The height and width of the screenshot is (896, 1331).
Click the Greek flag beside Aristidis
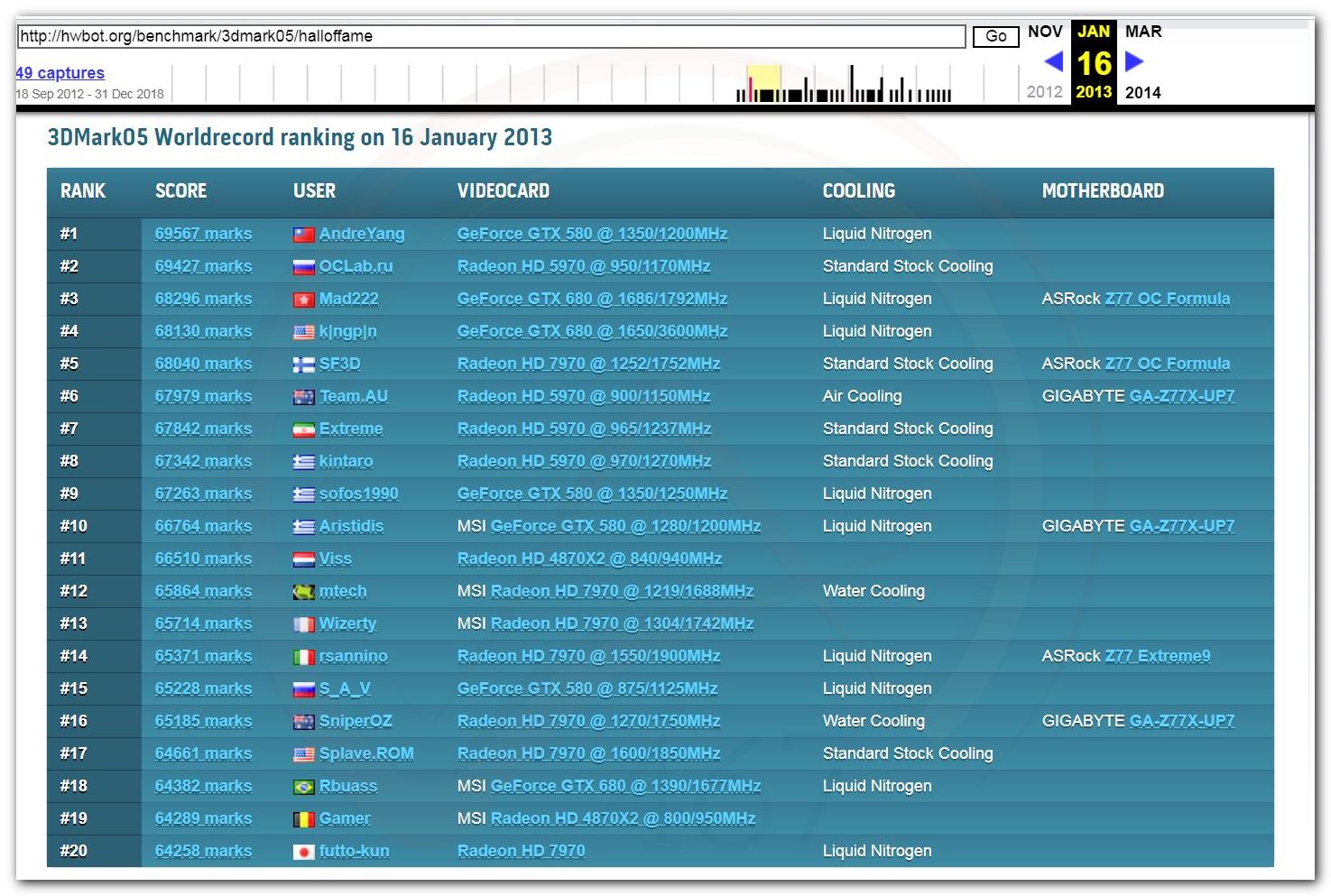[x=304, y=527]
